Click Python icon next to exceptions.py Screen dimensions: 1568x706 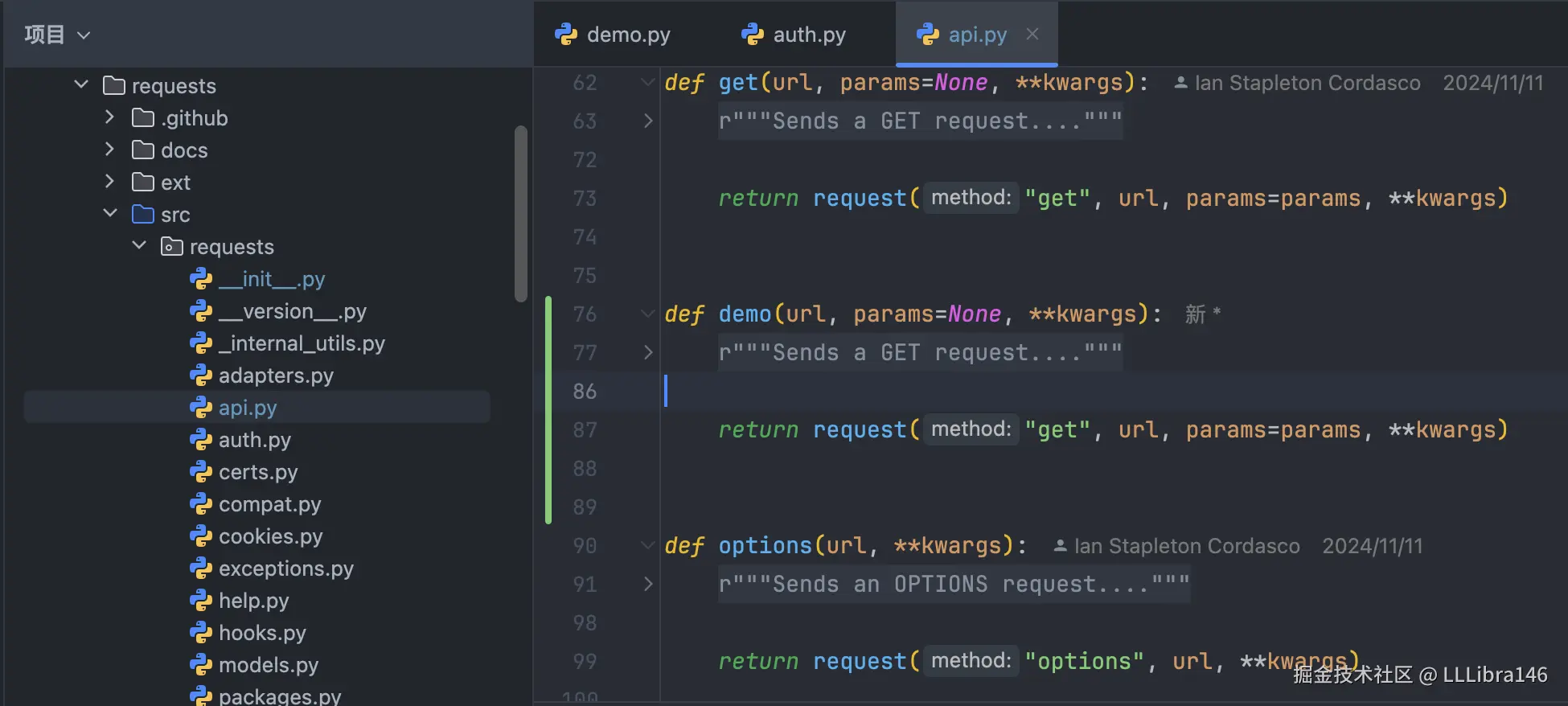[201, 568]
